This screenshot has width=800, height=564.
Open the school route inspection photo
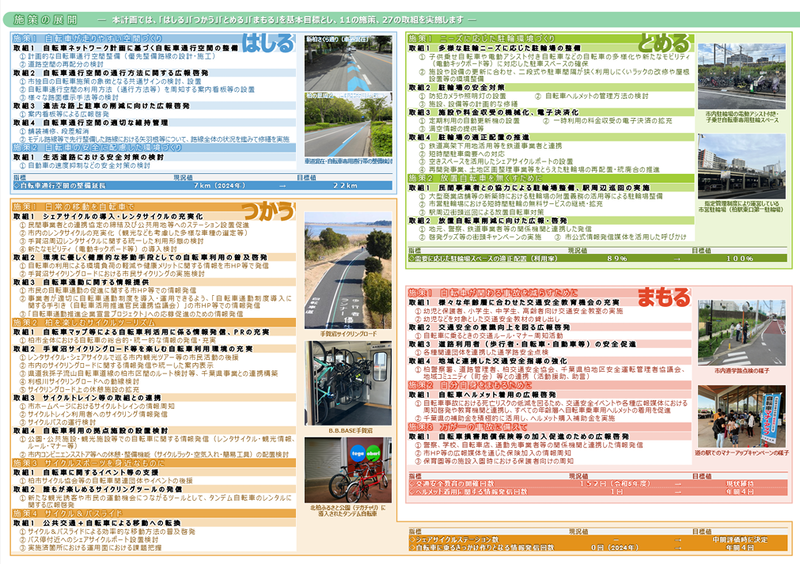click(x=741, y=333)
